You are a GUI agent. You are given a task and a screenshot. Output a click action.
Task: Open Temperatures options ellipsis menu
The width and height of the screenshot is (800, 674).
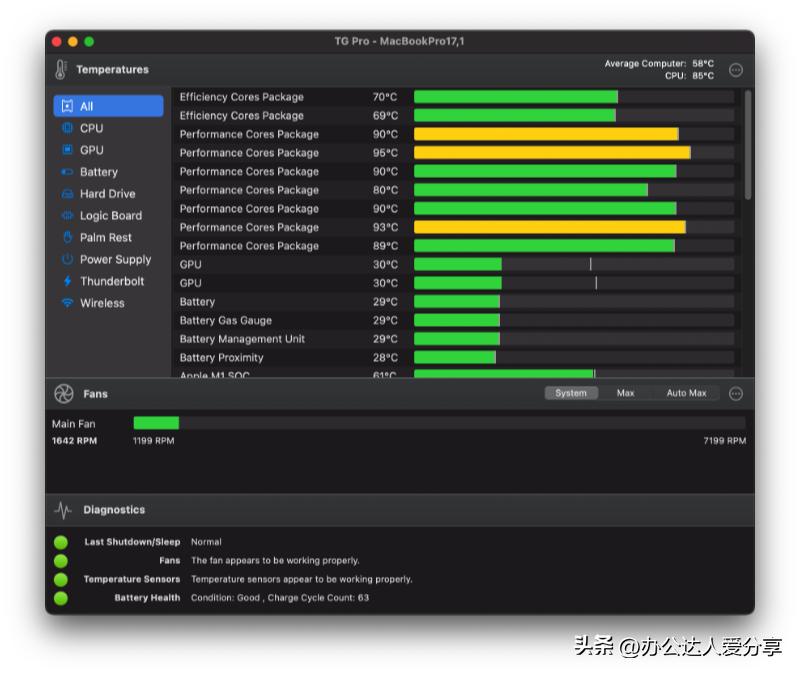(x=736, y=70)
